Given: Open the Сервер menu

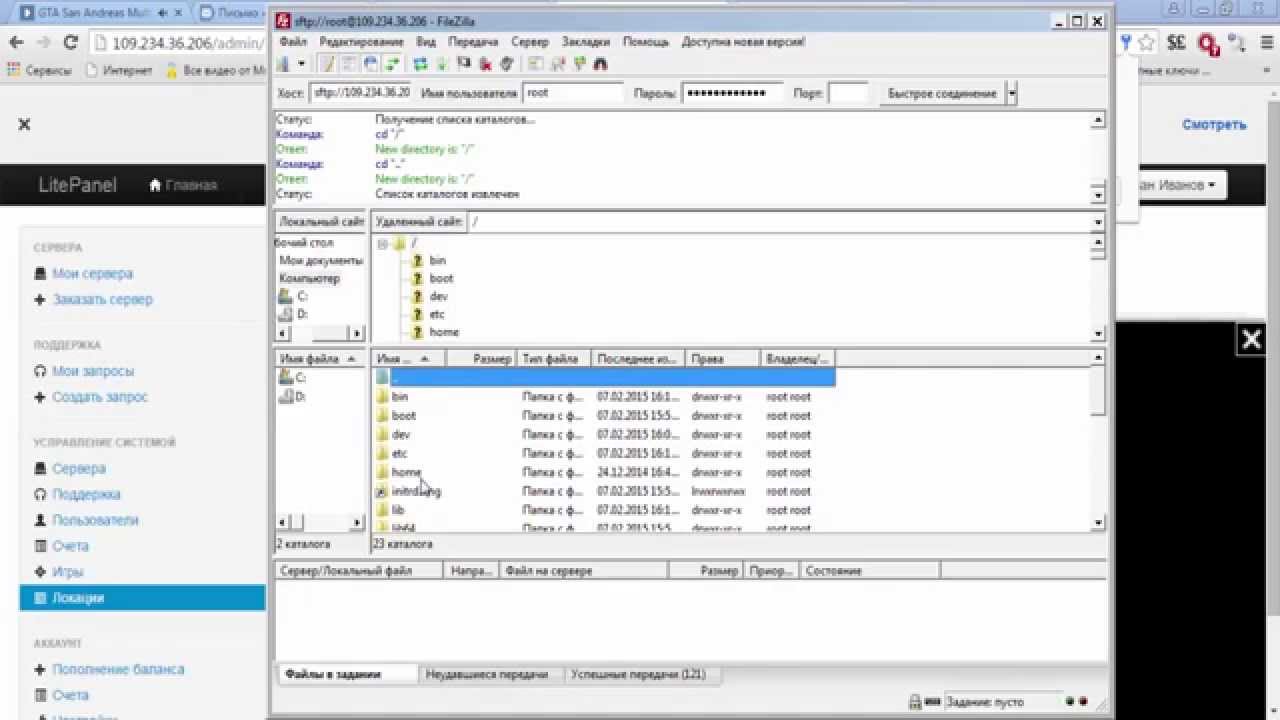Looking at the screenshot, I should pos(530,42).
